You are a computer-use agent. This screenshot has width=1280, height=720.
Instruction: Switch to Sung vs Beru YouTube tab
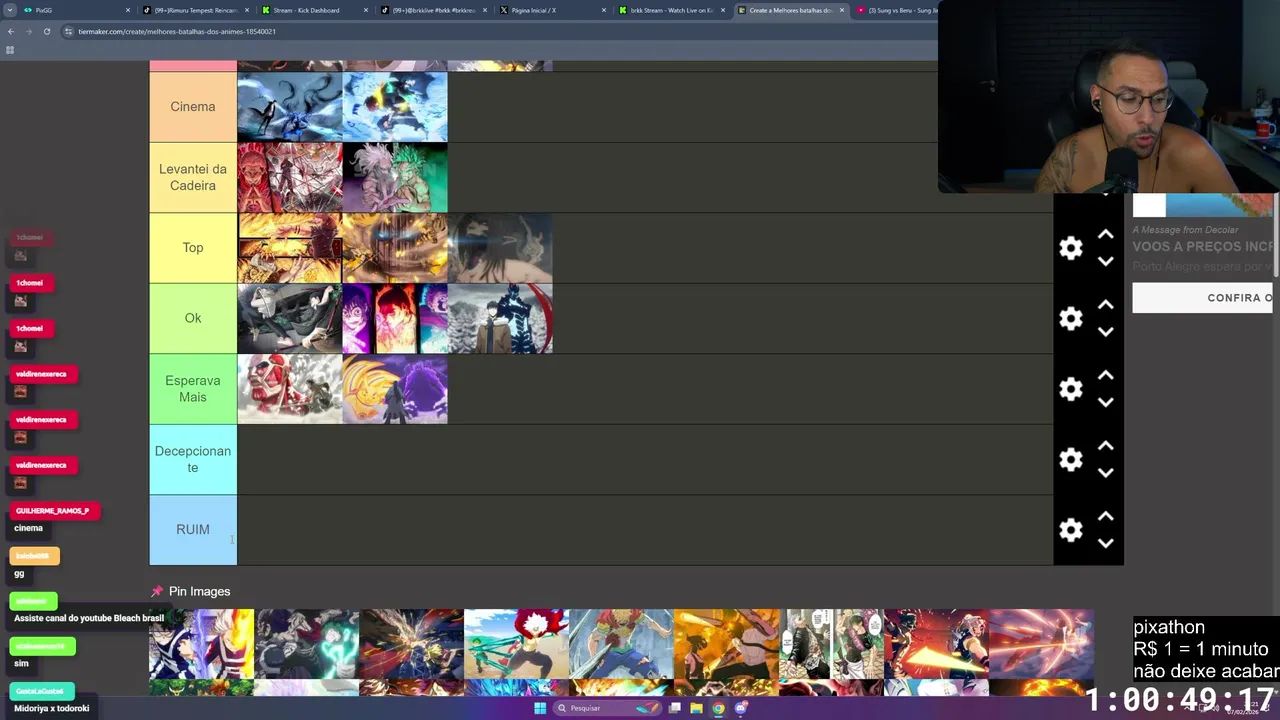(897, 10)
